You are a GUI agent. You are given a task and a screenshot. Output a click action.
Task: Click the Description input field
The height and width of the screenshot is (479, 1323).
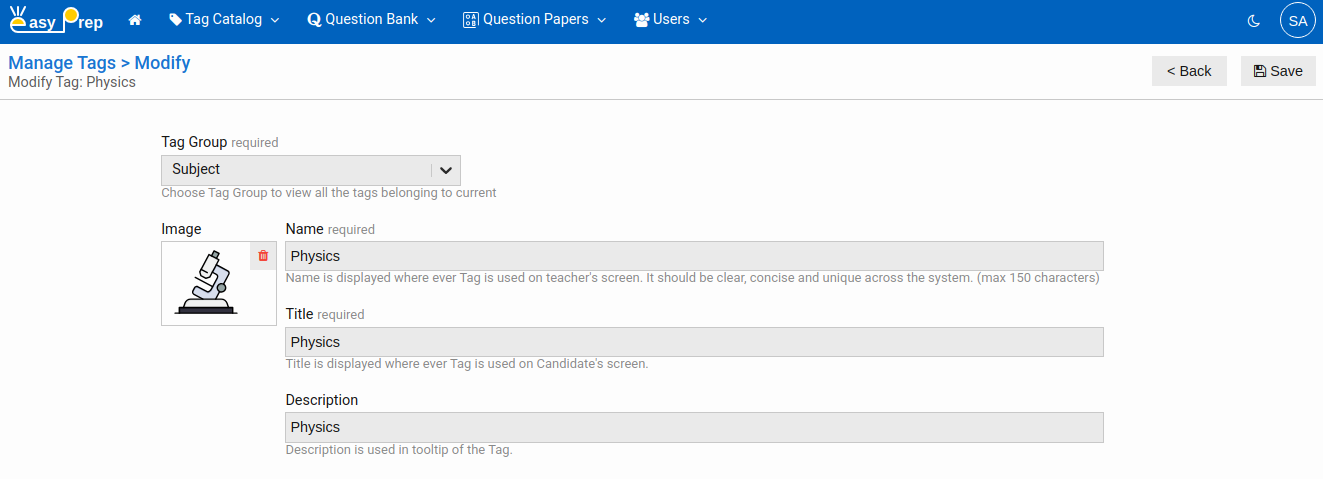694,427
